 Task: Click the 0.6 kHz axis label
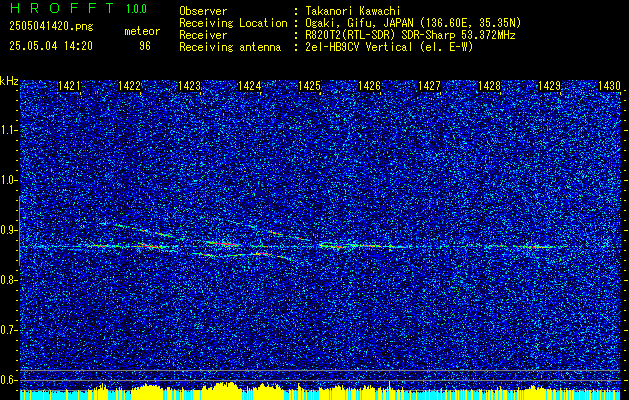coord(8,380)
